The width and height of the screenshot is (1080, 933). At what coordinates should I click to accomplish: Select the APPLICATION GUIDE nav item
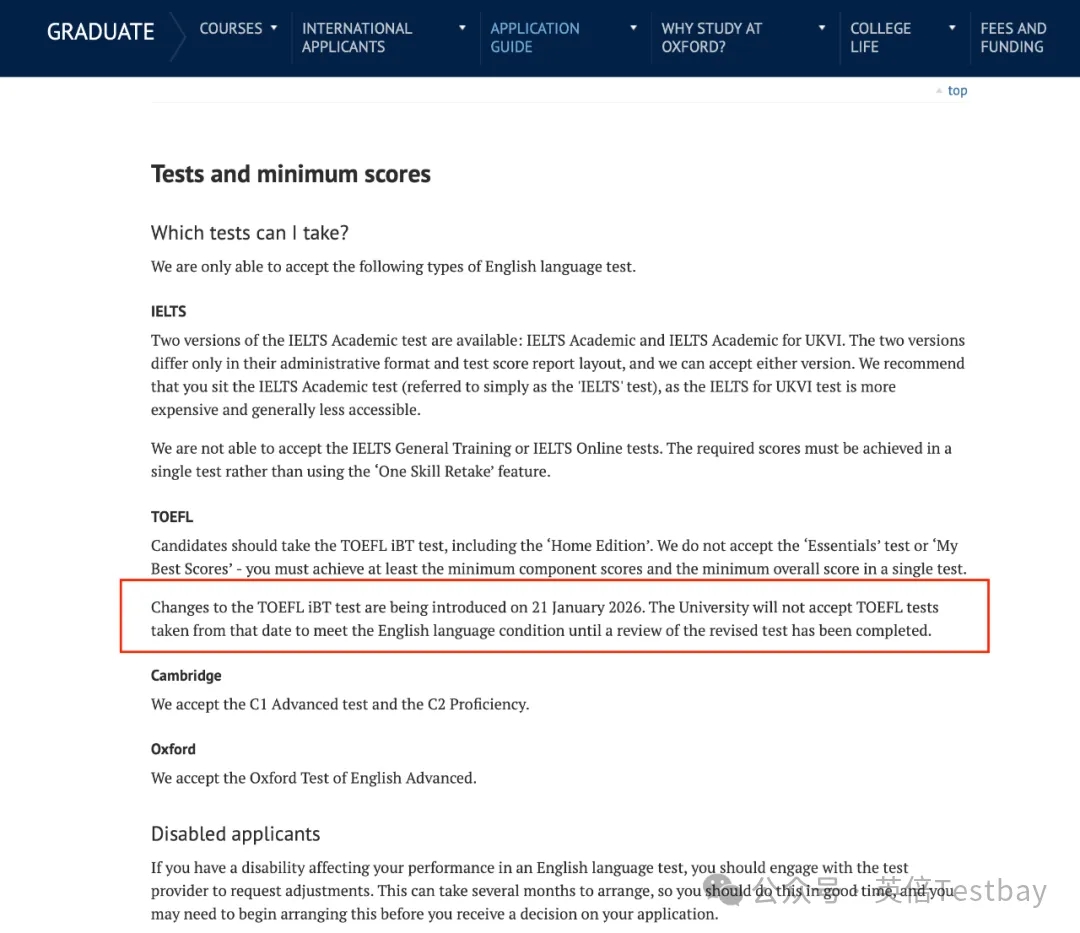pyautogui.click(x=534, y=37)
